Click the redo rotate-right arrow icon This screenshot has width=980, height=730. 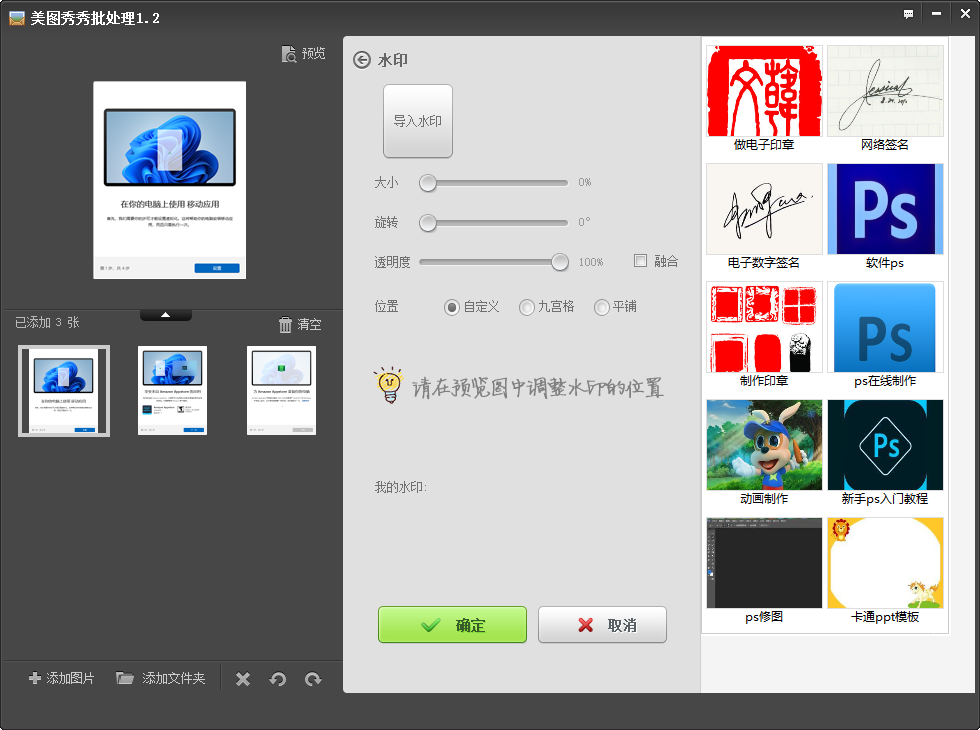pyautogui.click(x=312, y=678)
